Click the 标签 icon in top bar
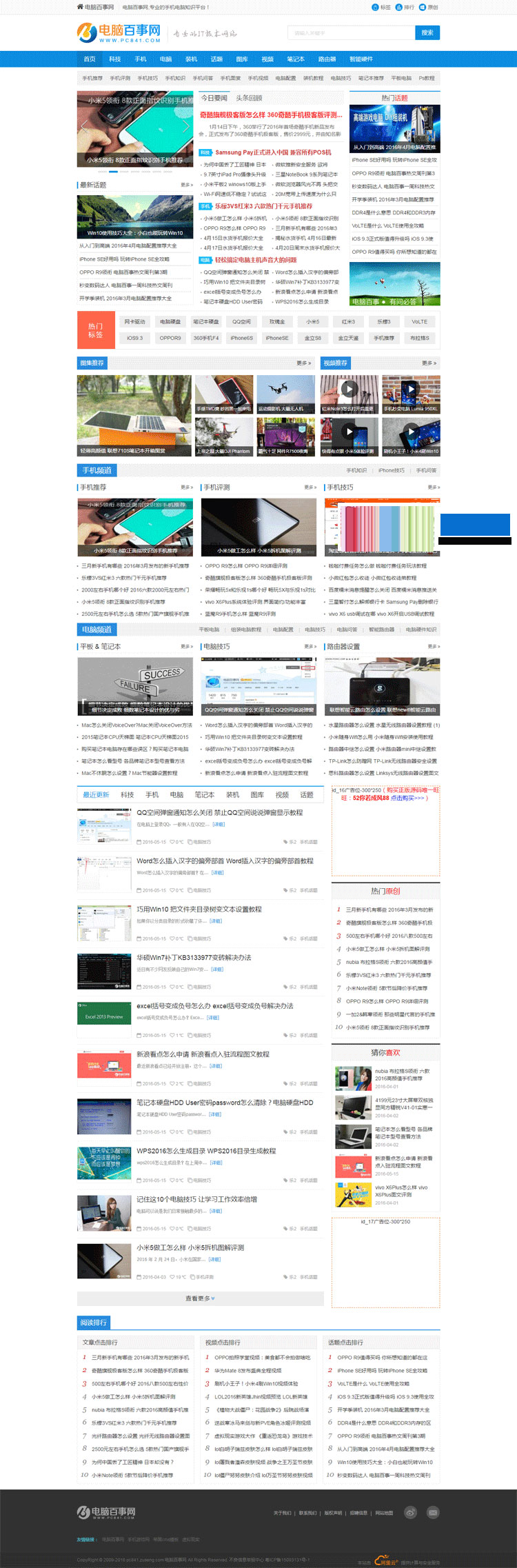Screen dimensions: 517x1568 pos(376,7)
